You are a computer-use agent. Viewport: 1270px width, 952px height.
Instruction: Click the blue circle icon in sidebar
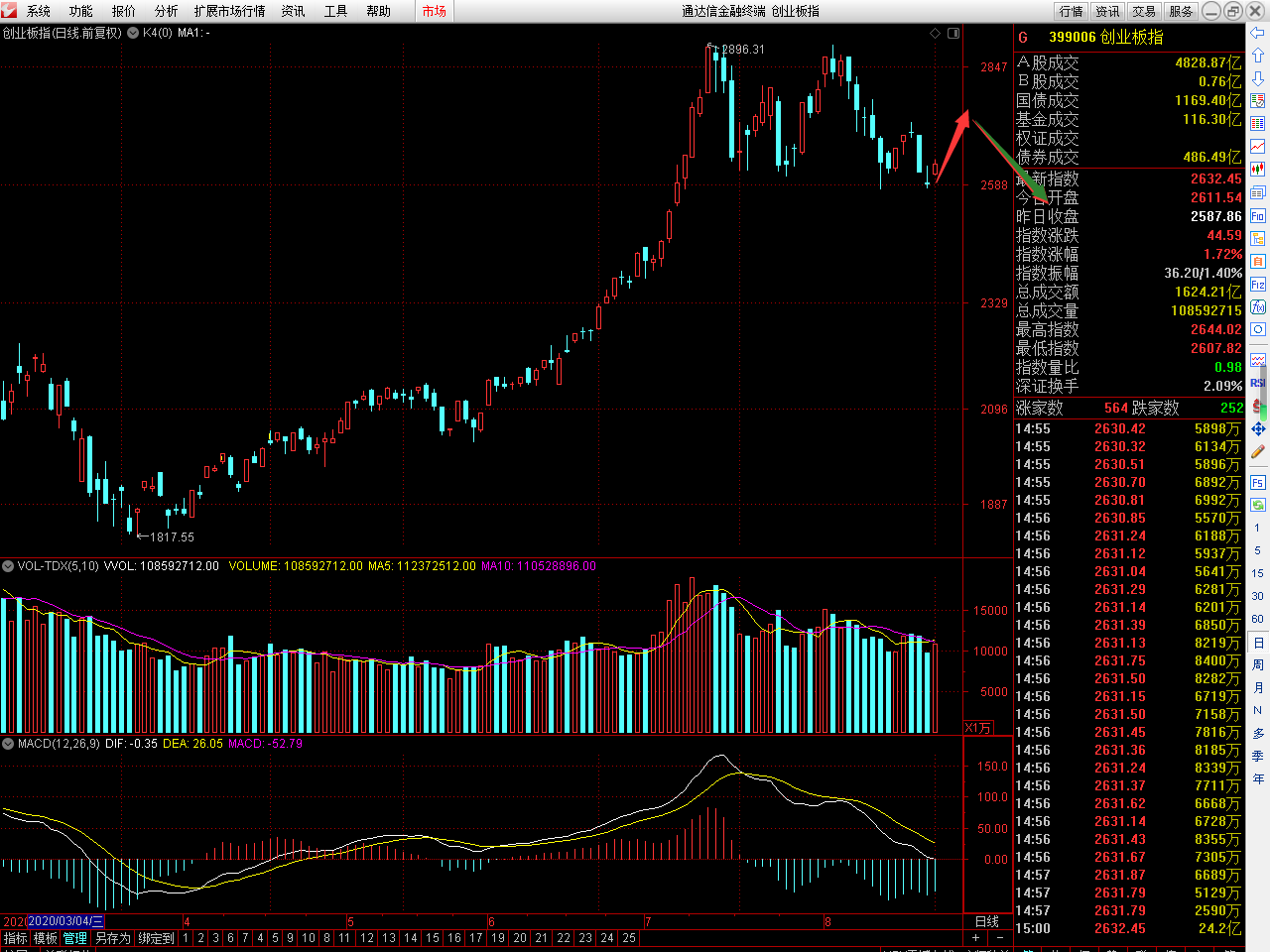pos(1257,329)
